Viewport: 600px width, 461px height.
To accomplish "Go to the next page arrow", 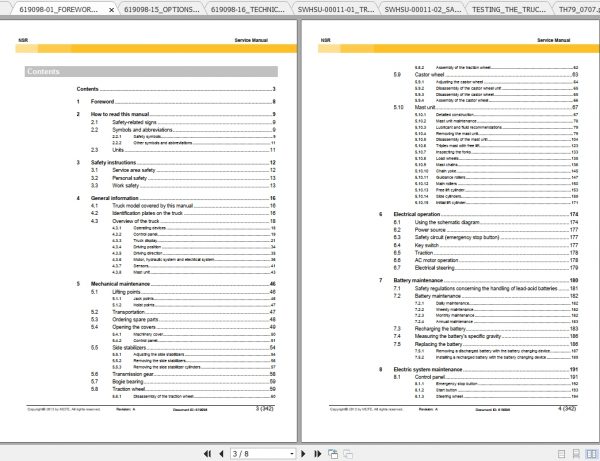I will coord(303,454).
